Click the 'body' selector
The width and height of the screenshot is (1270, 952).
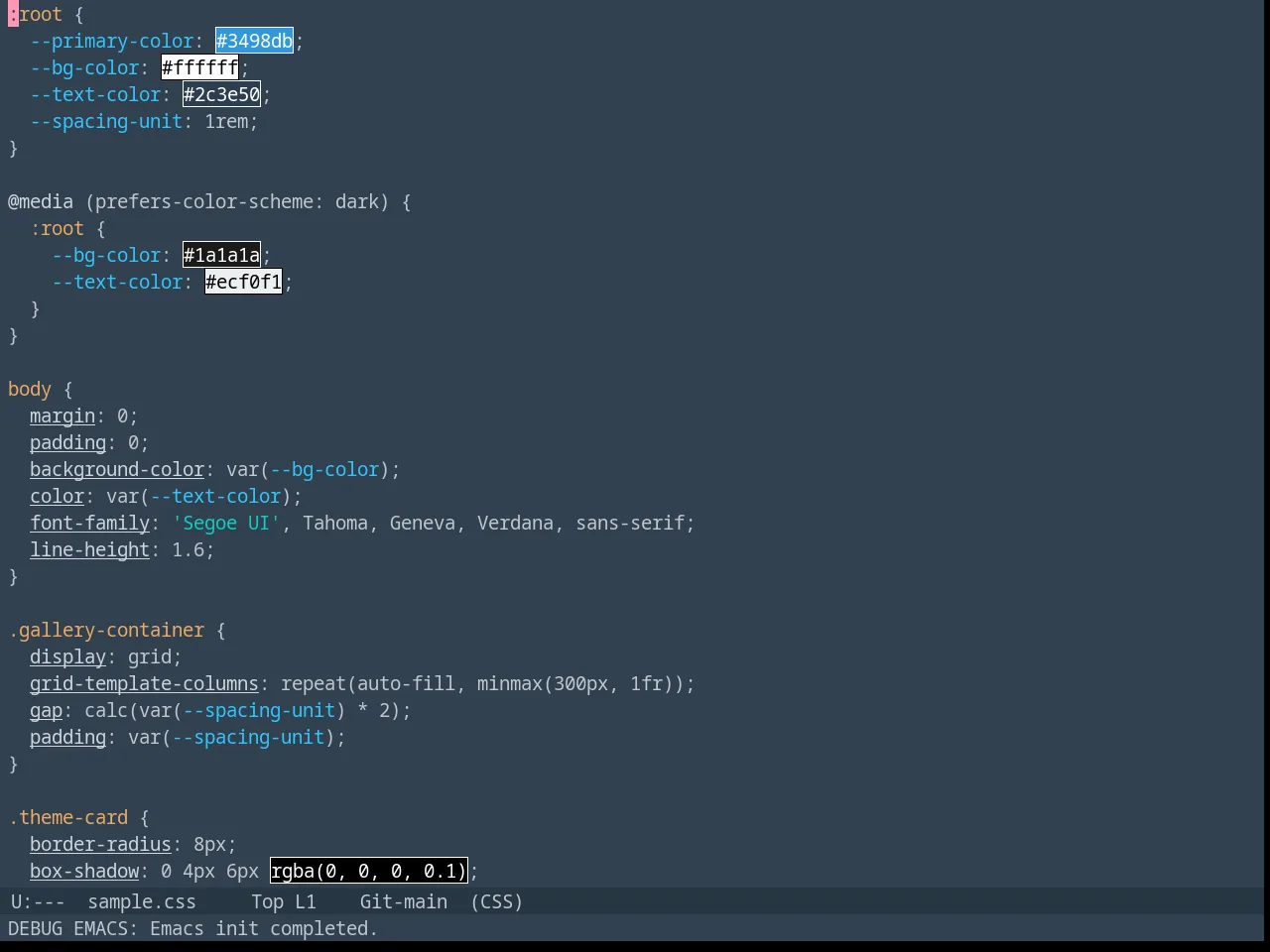(30, 389)
